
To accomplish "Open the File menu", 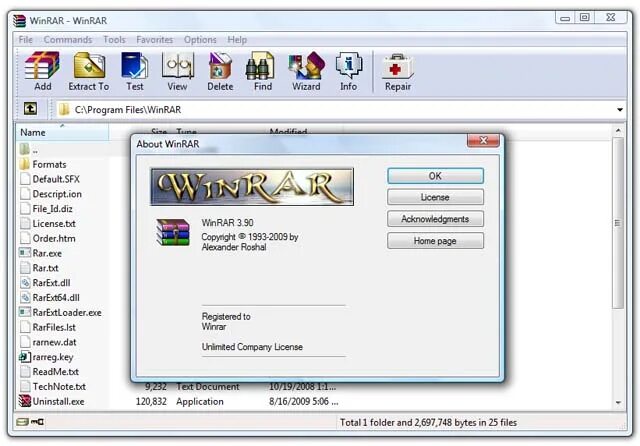I will click(26, 40).
